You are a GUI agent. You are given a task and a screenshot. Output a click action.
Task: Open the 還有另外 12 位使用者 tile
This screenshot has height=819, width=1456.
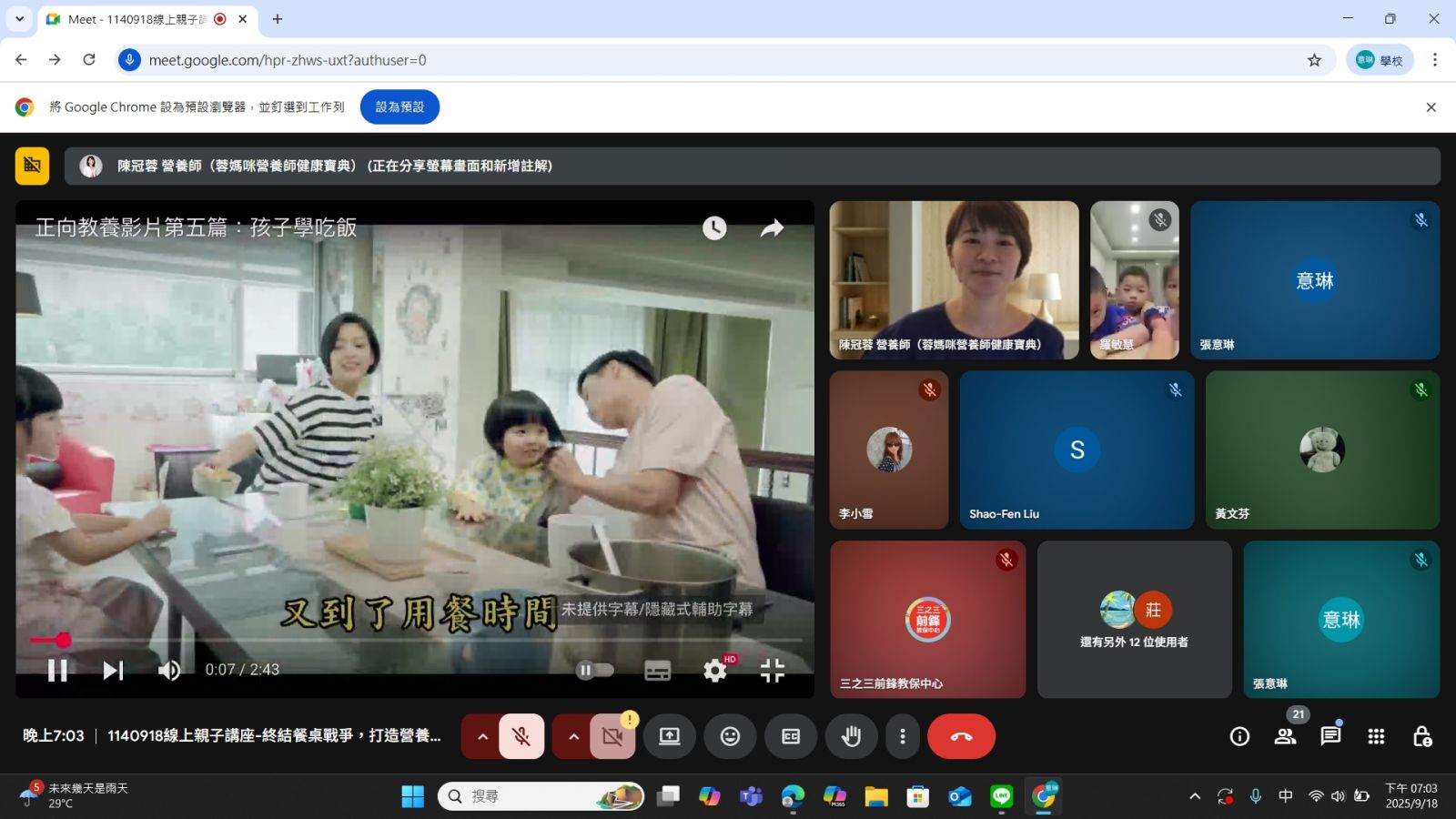1134,620
